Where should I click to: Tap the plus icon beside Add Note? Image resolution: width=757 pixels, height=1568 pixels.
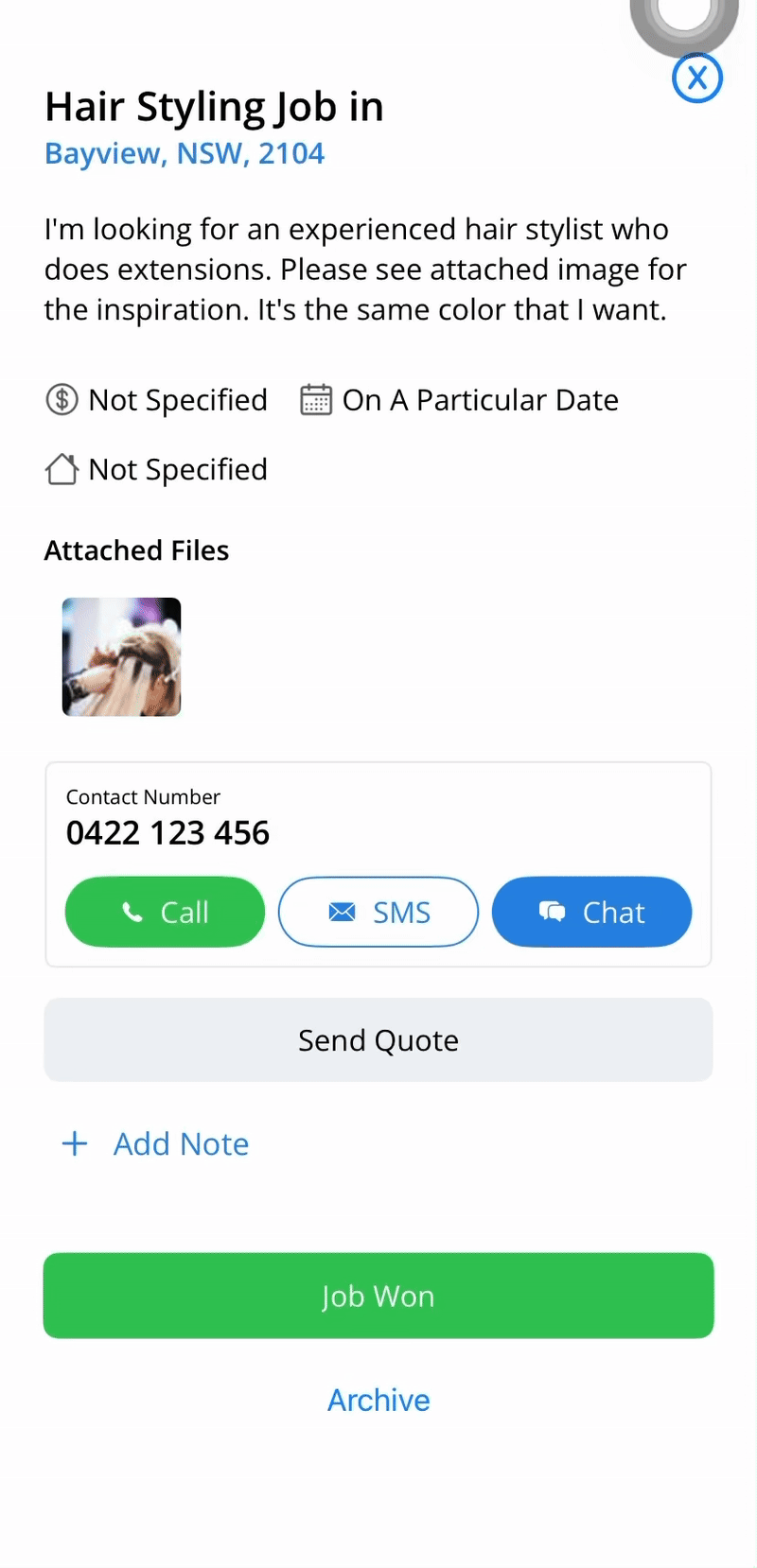pyautogui.click(x=75, y=1144)
